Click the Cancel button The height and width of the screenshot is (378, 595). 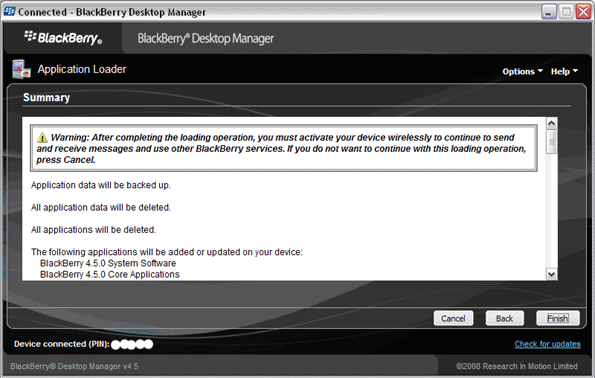coord(453,318)
